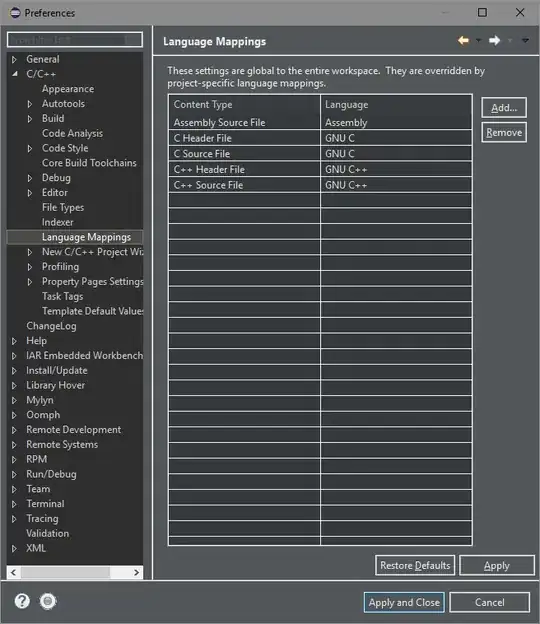
Task: Open Core Build Toolchains page
Action: coord(89,163)
